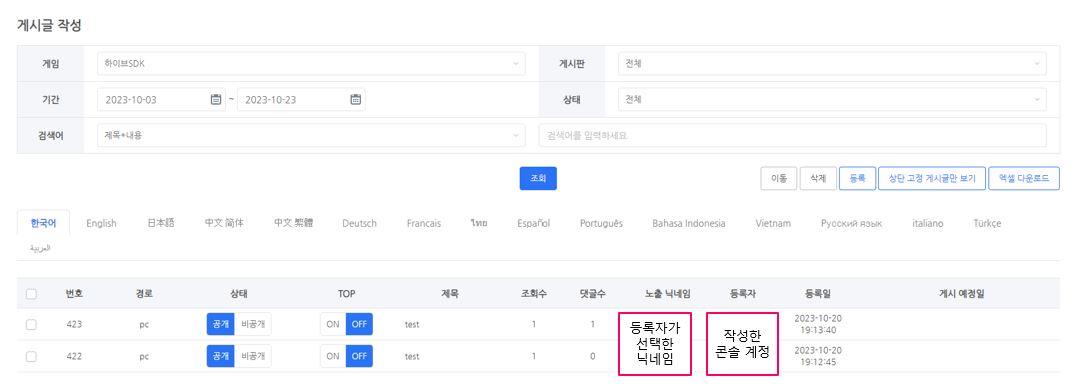Image resolution: width=1085 pixels, height=392 pixels.
Task: Click the end date field 2023-10-23
Action: coord(301,100)
